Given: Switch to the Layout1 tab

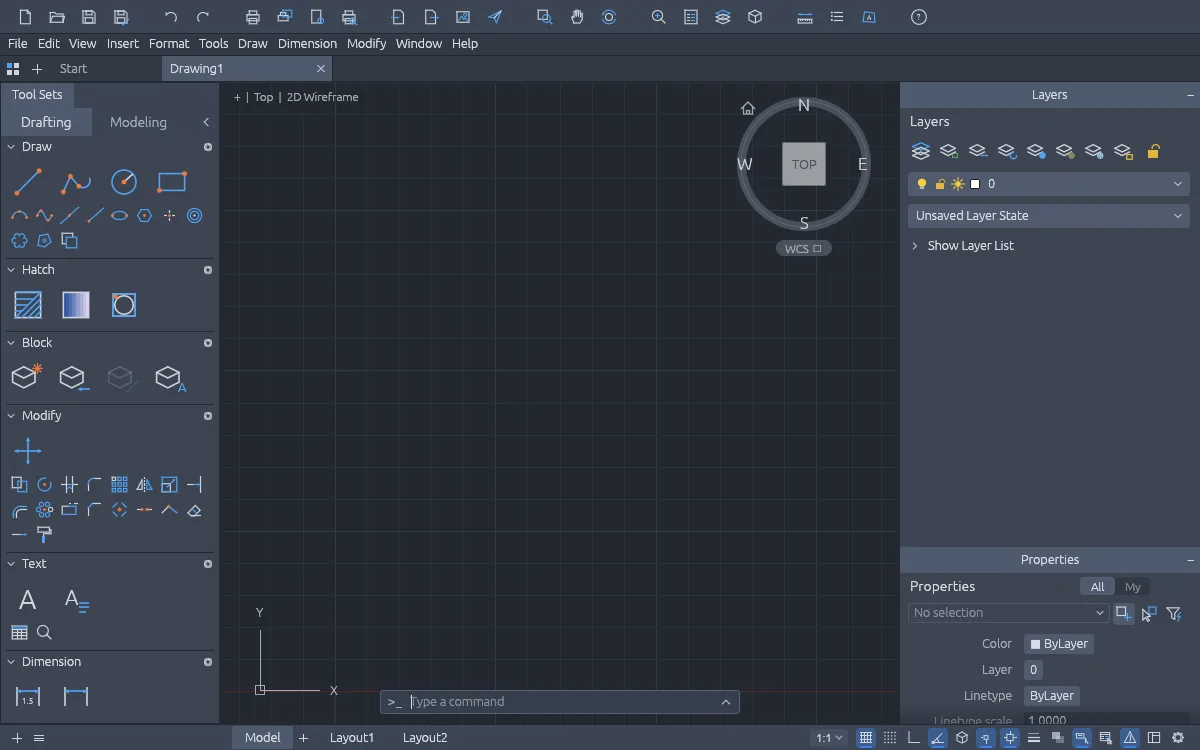Looking at the screenshot, I should click(x=352, y=738).
